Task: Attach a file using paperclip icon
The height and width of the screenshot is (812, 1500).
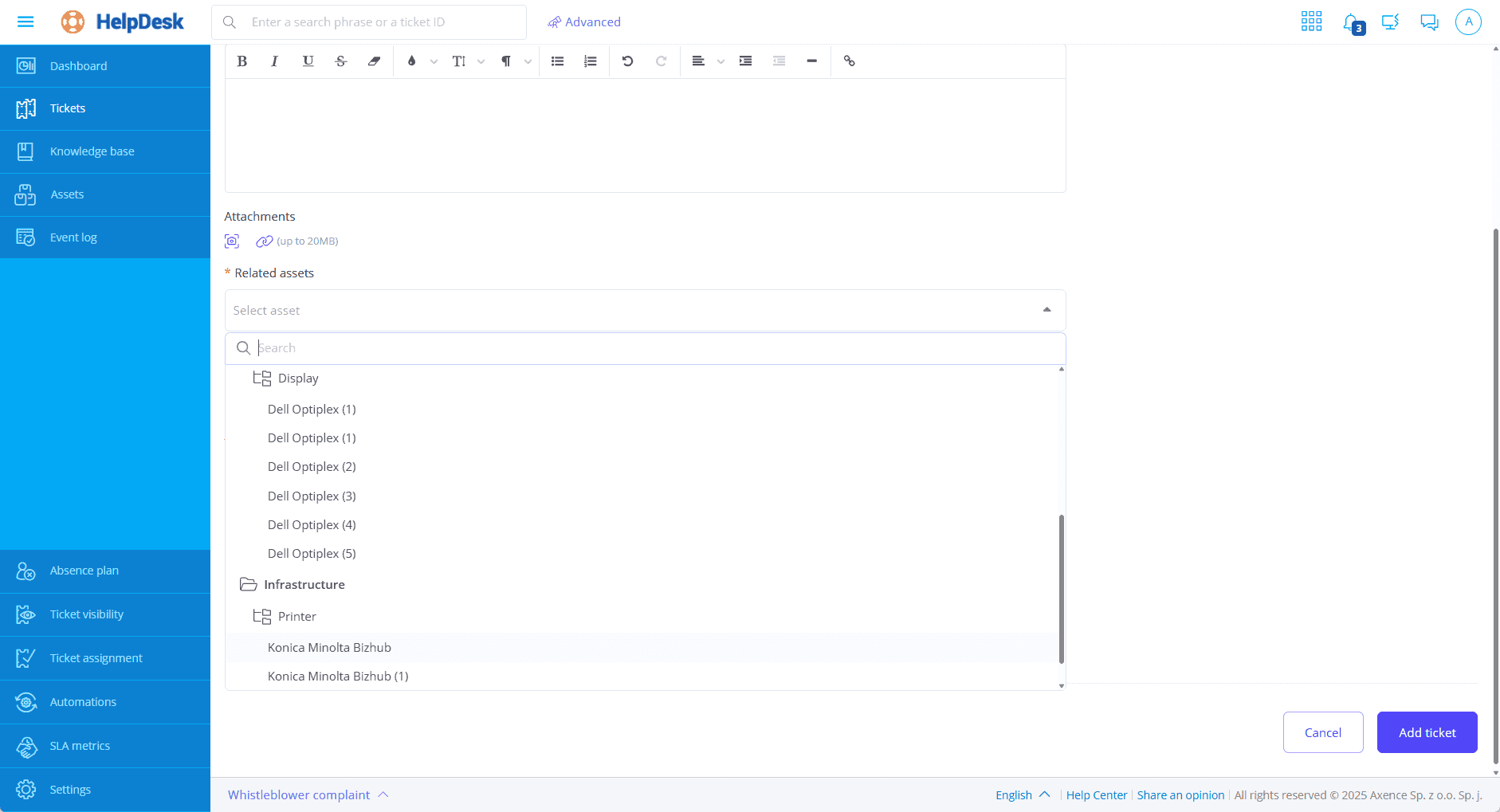Action: tap(264, 241)
